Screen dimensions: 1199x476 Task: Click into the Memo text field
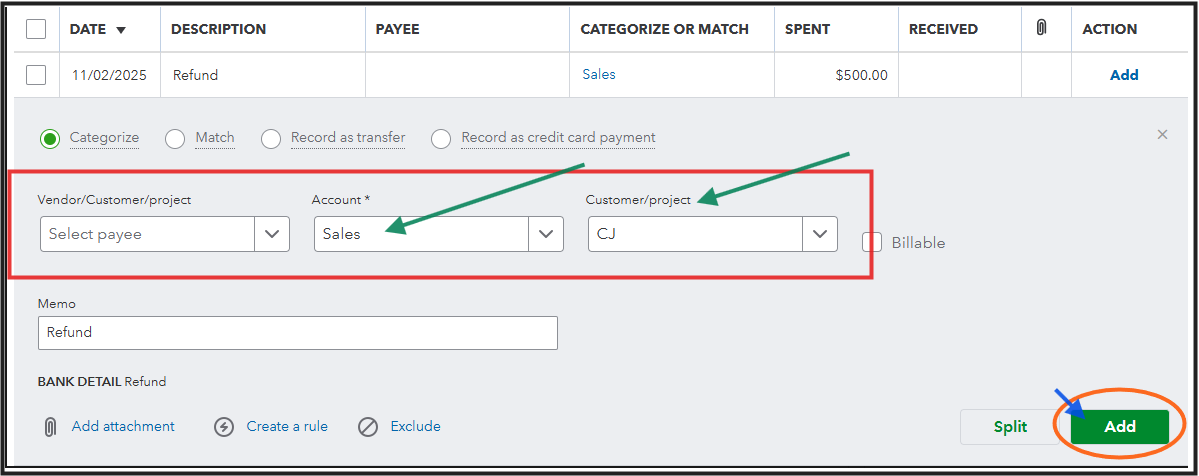coord(297,333)
